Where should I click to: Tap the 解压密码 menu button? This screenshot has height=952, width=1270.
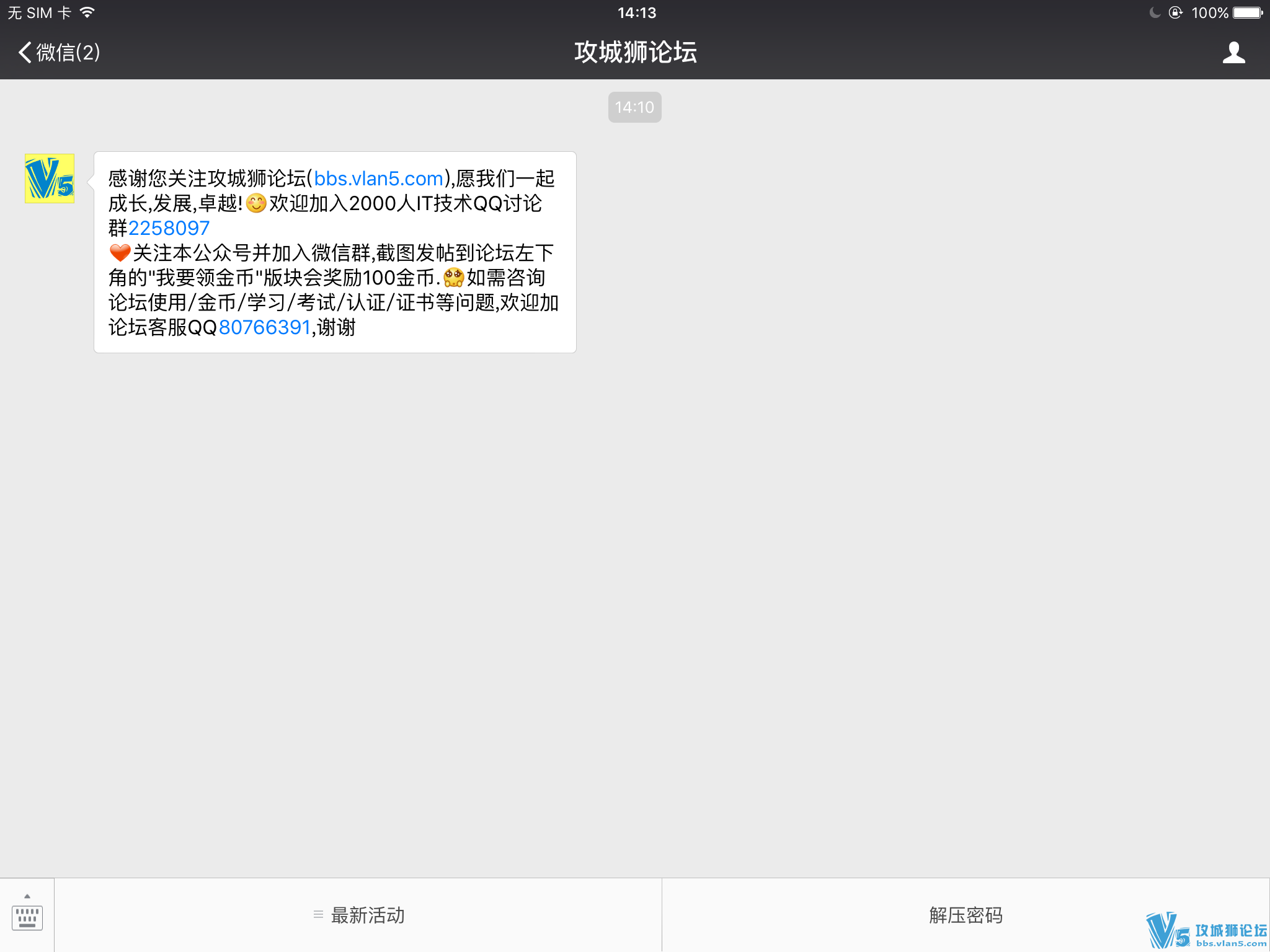tap(965, 915)
